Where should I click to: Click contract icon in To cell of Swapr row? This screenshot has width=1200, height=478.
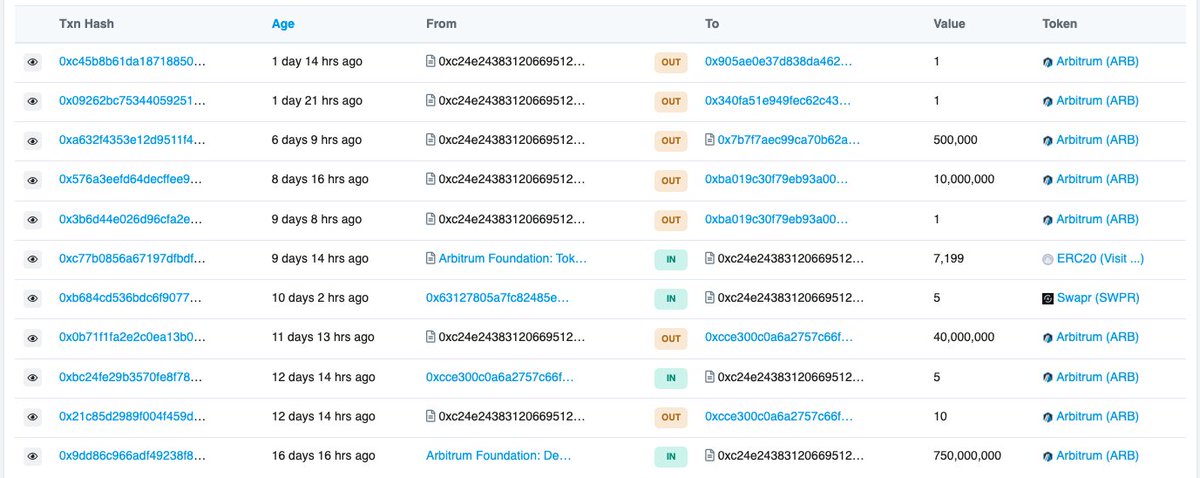(710, 298)
